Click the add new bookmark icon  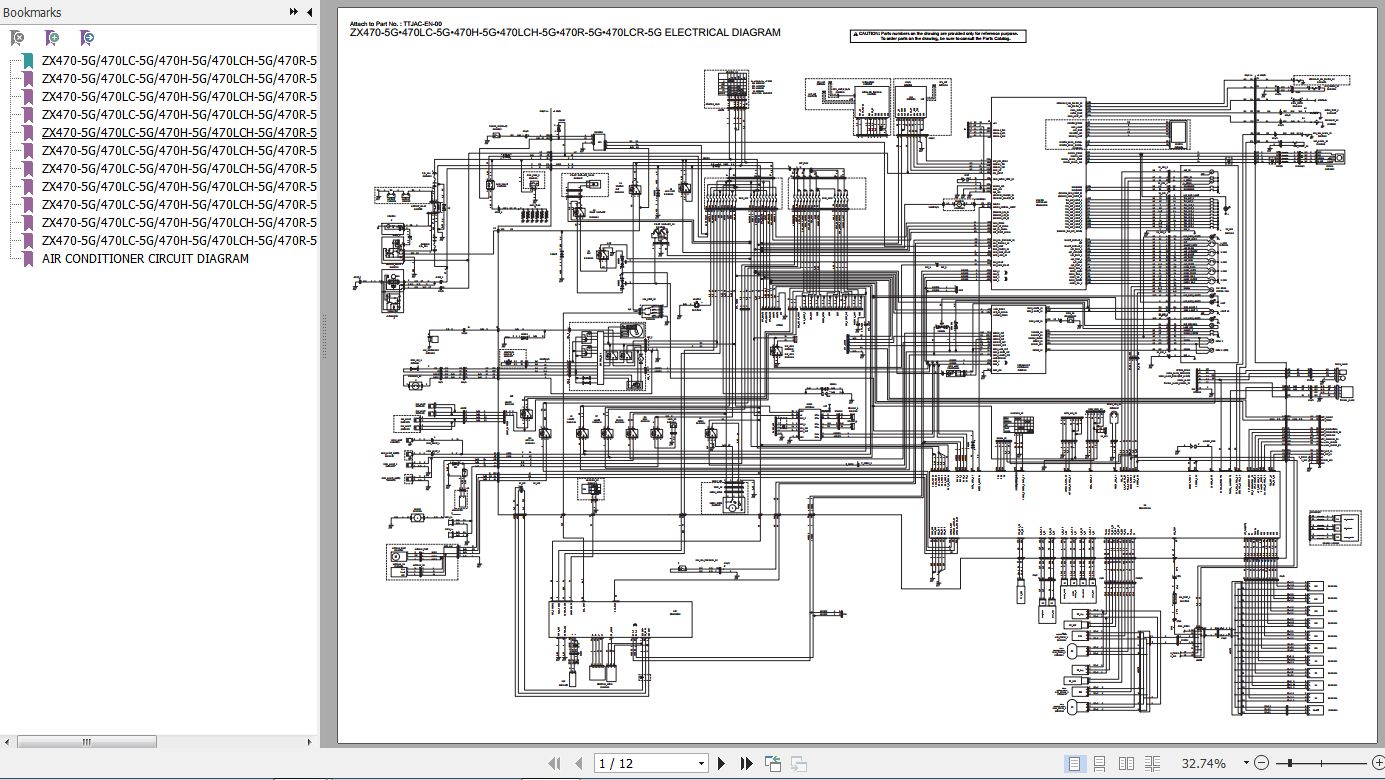pyautogui.click(x=52, y=38)
